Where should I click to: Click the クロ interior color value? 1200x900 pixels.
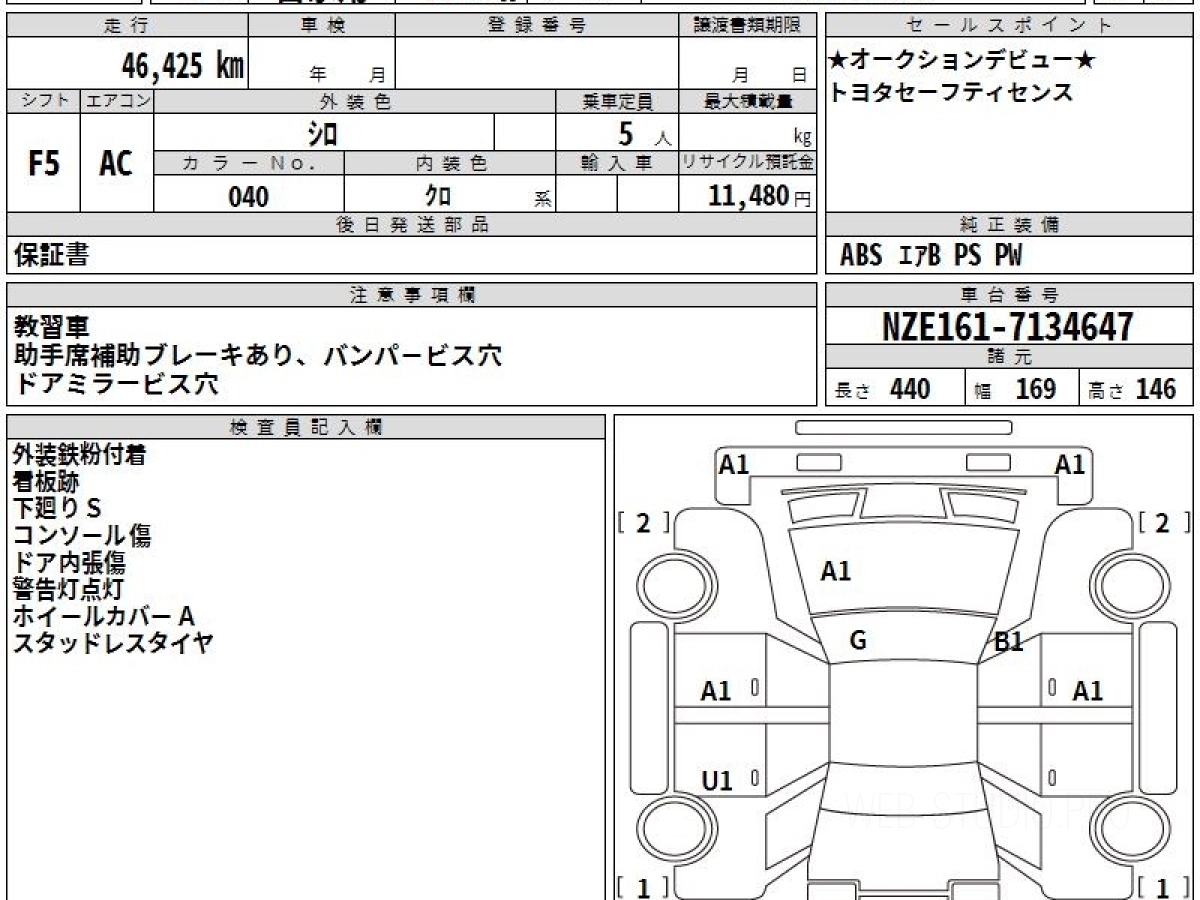coord(438,196)
